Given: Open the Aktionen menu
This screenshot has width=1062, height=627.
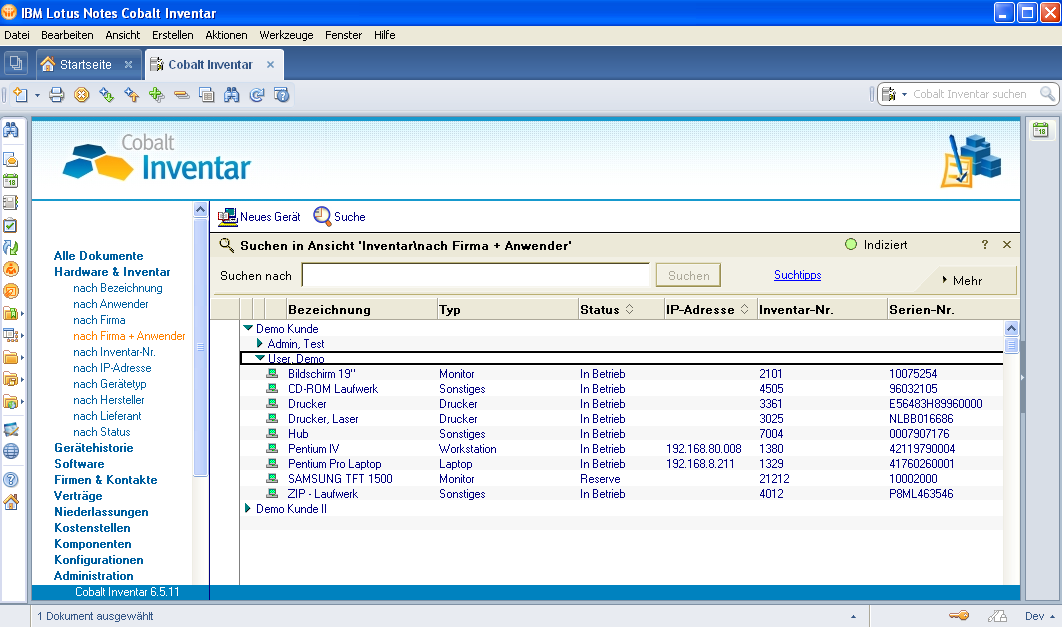Looking at the screenshot, I should pyautogui.click(x=226, y=35).
